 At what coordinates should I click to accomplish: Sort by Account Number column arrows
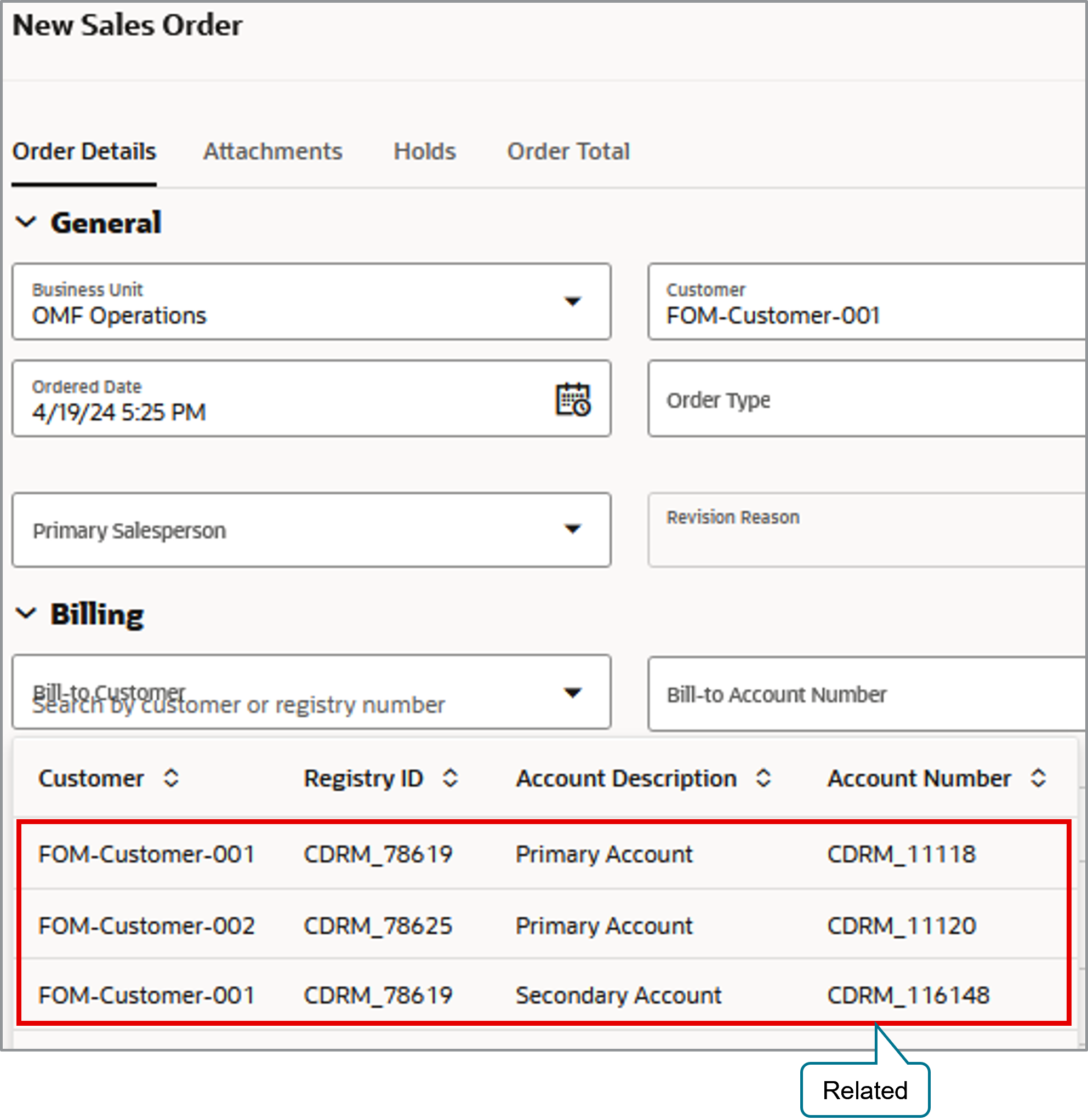point(1038,778)
